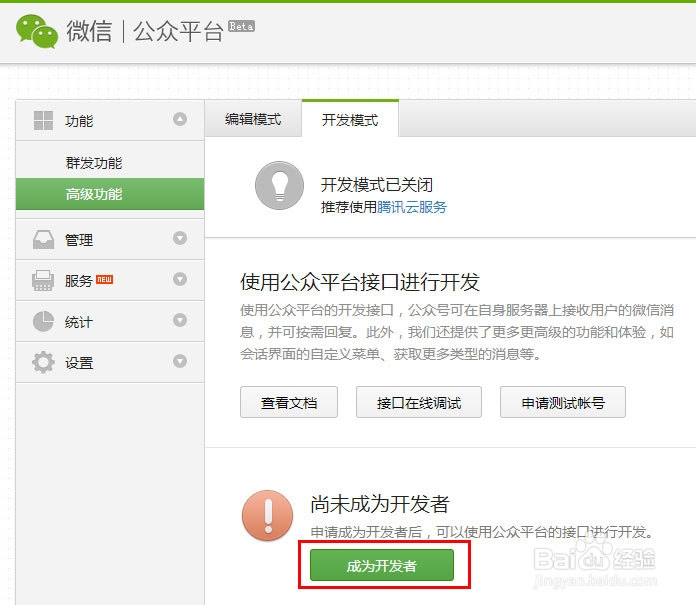
Task: Switch to the 编辑模式 tab
Action: [253, 119]
